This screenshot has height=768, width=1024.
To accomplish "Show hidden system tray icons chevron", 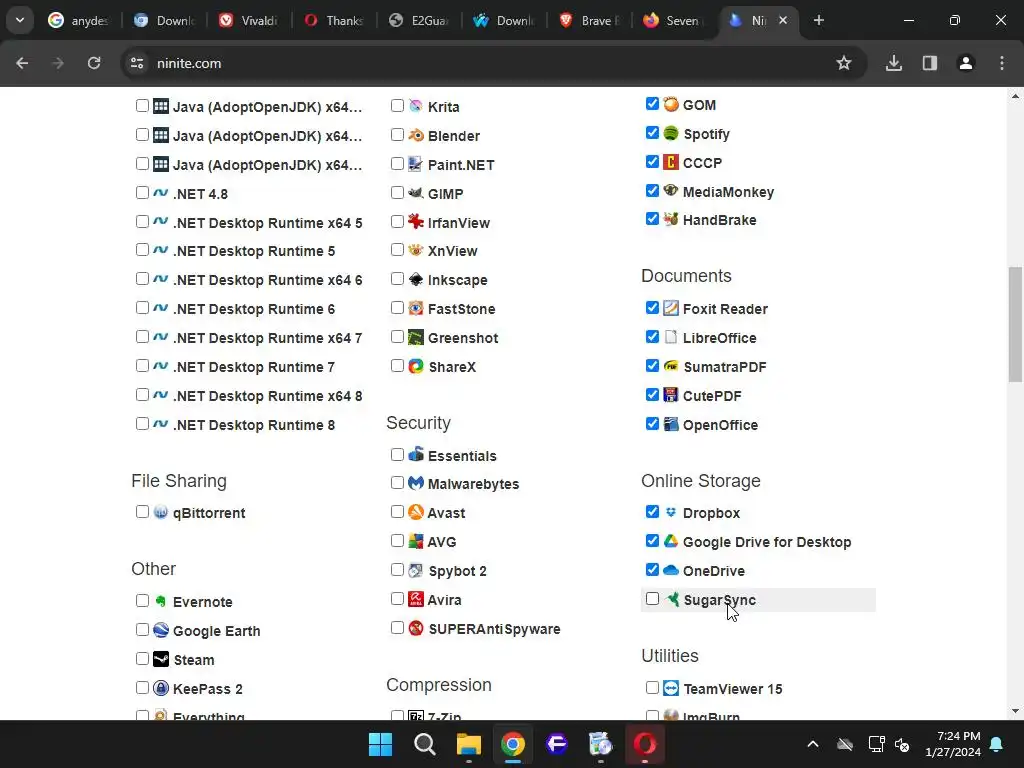I will point(813,744).
